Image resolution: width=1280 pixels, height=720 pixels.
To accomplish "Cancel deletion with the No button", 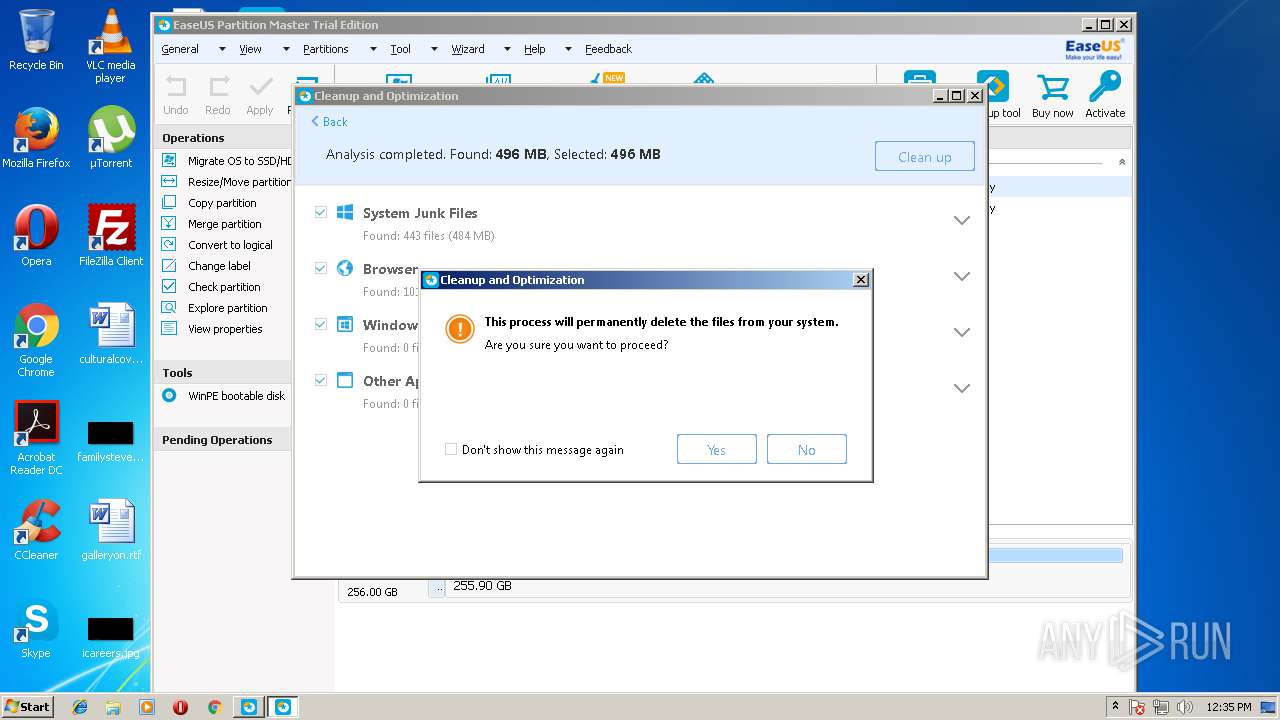I will [x=807, y=450].
